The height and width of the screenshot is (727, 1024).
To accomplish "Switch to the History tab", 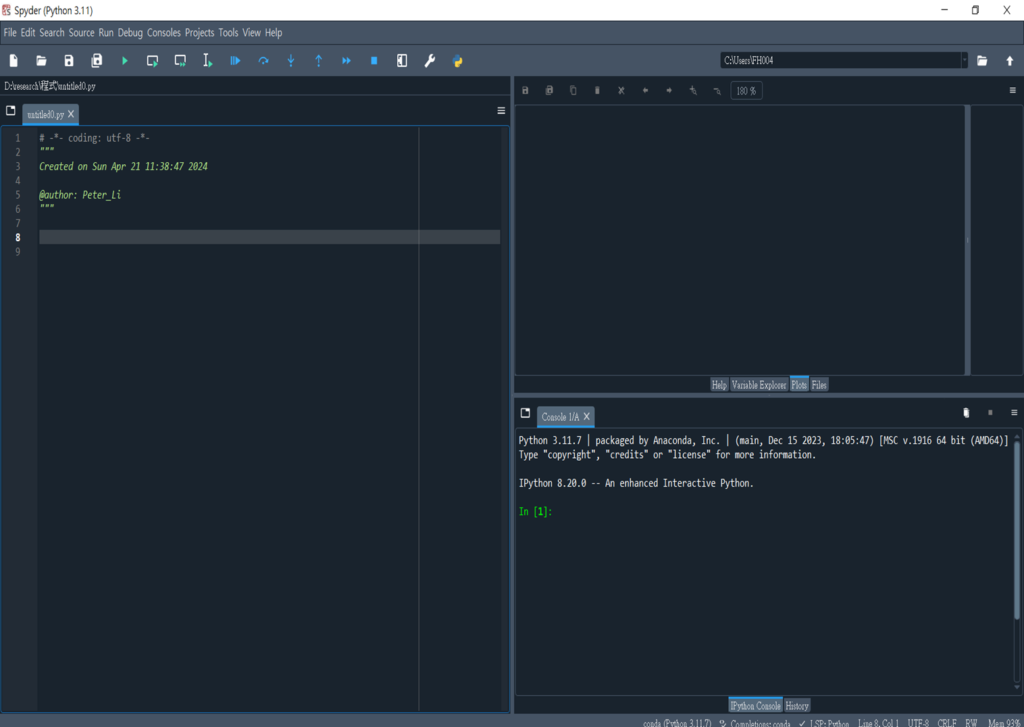I will (797, 706).
